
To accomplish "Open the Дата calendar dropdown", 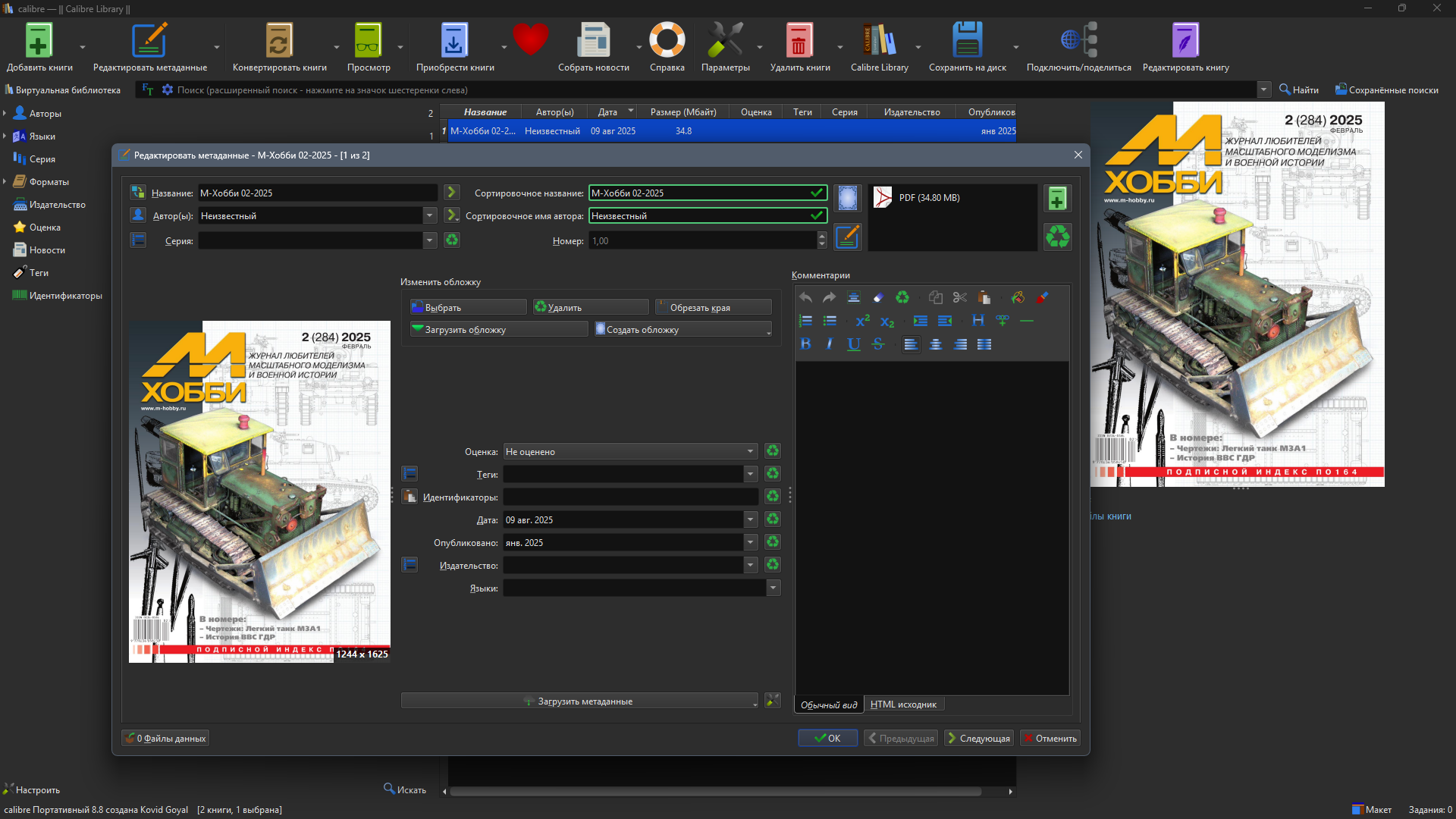I will coord(750,519).
